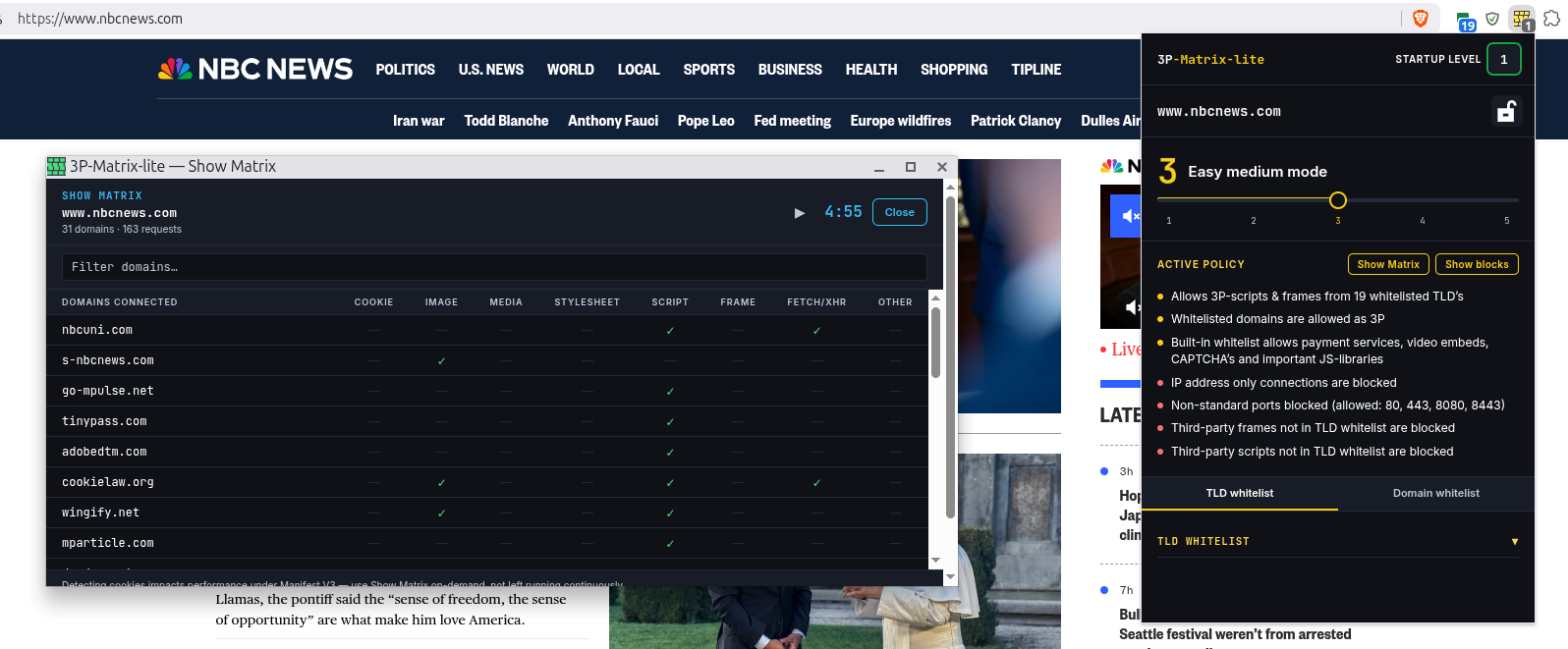Open the Todd Blanche topic link
This screenshot has width=1568, height=649.
tap(506, 121)
